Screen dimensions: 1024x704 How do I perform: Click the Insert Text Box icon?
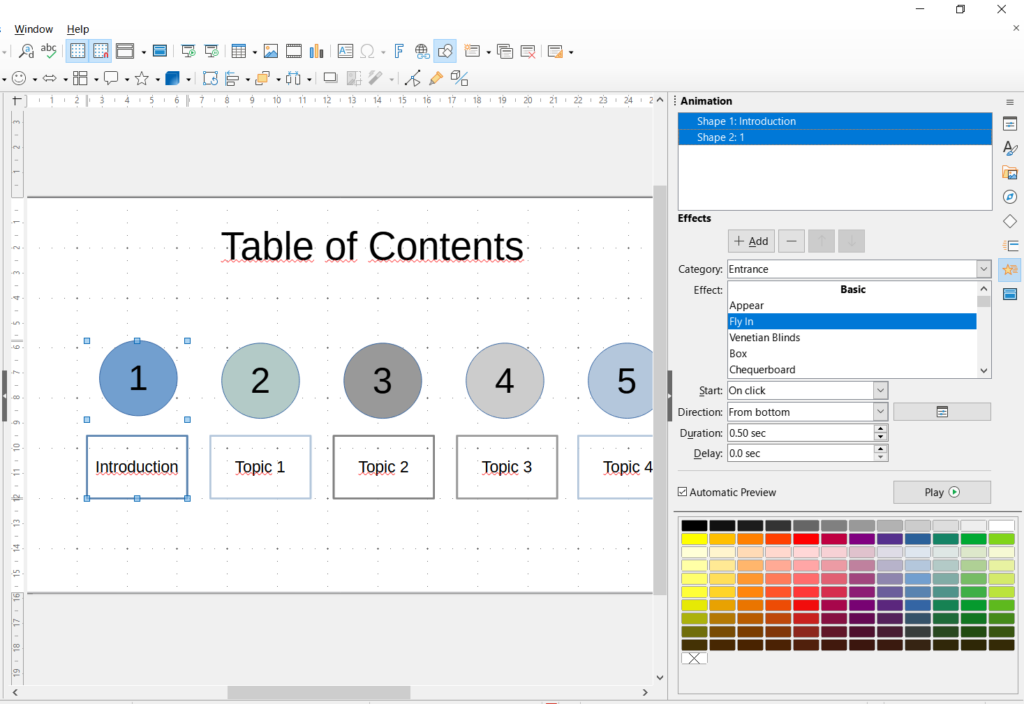pyautogui.click(x=345, y=51)
